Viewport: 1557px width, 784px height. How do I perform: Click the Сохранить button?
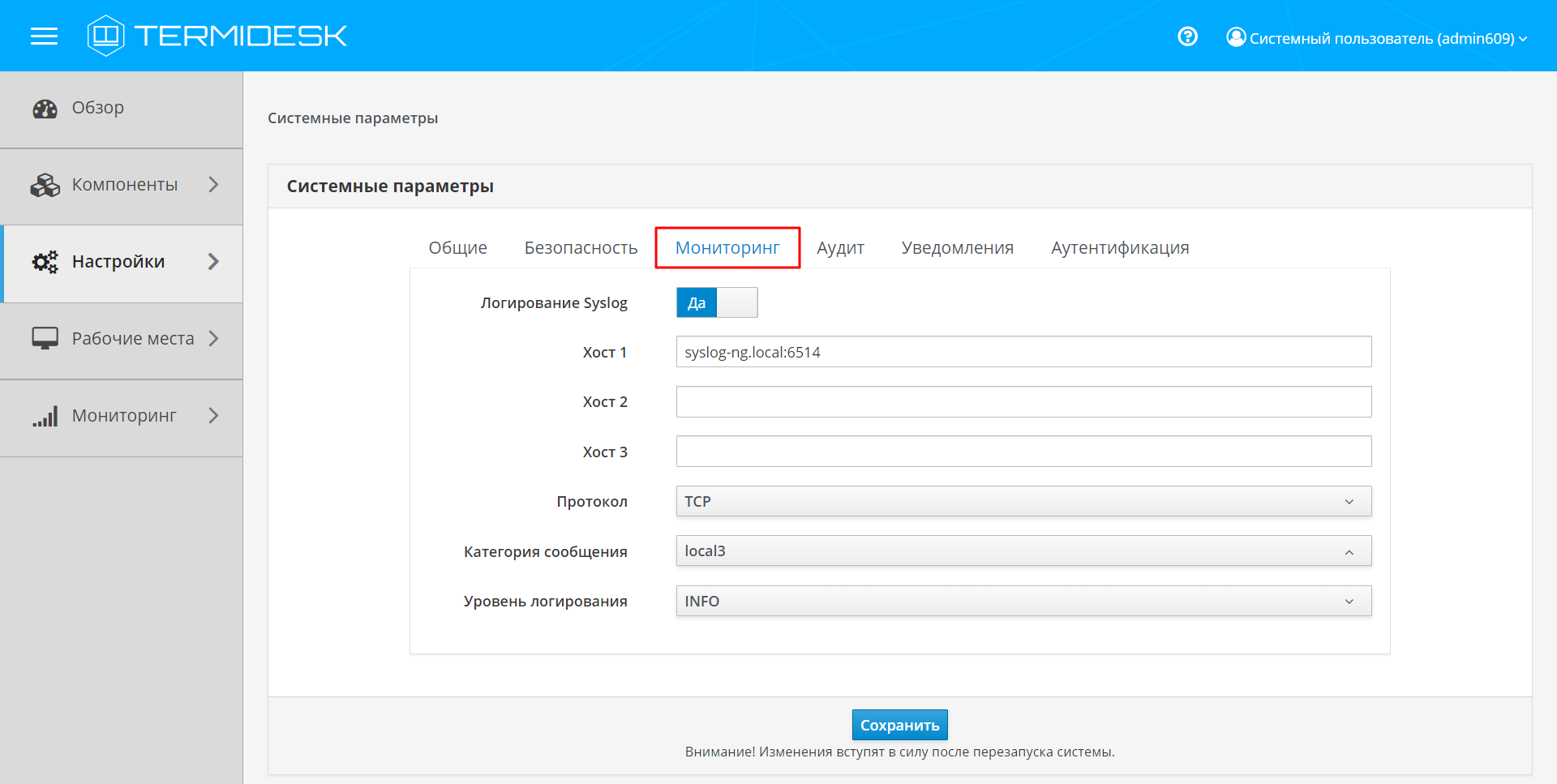[899, 725]
